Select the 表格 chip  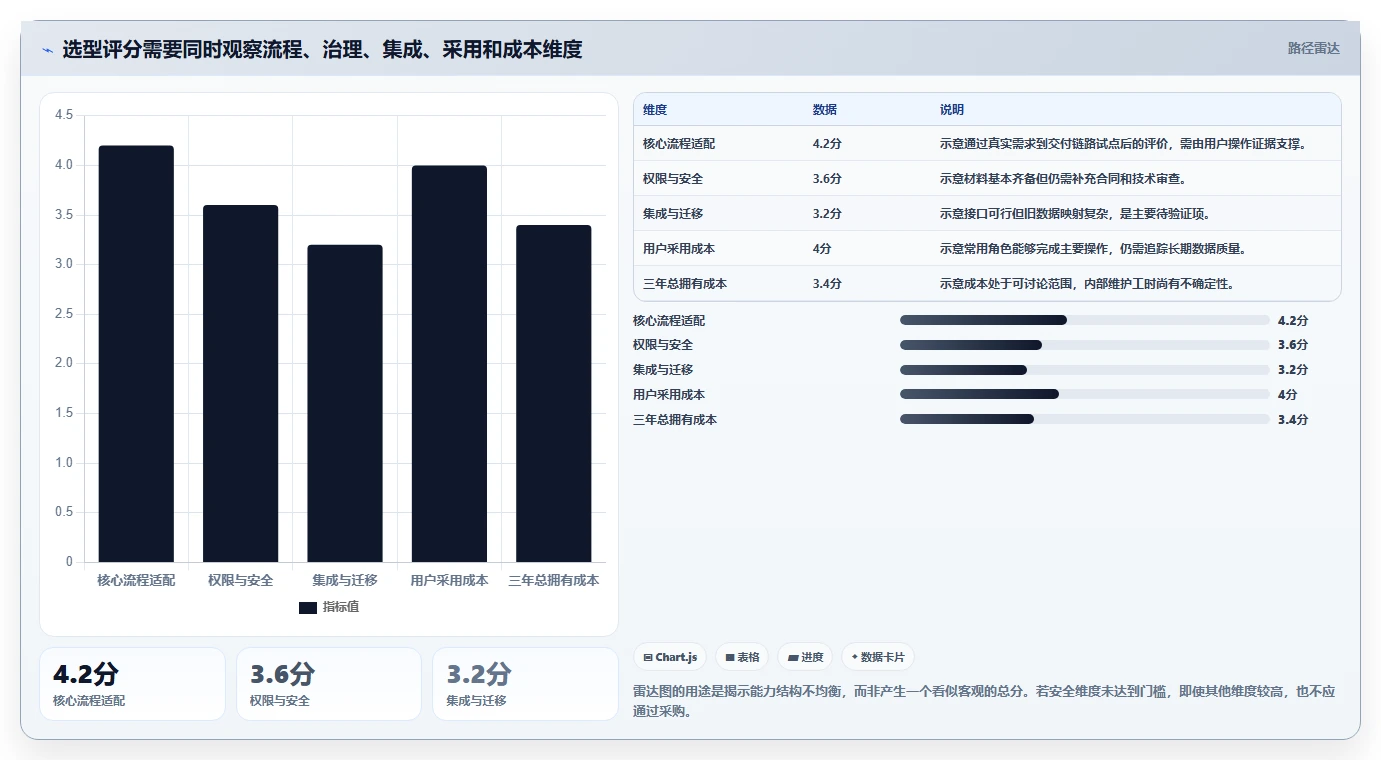coord(743,657)
